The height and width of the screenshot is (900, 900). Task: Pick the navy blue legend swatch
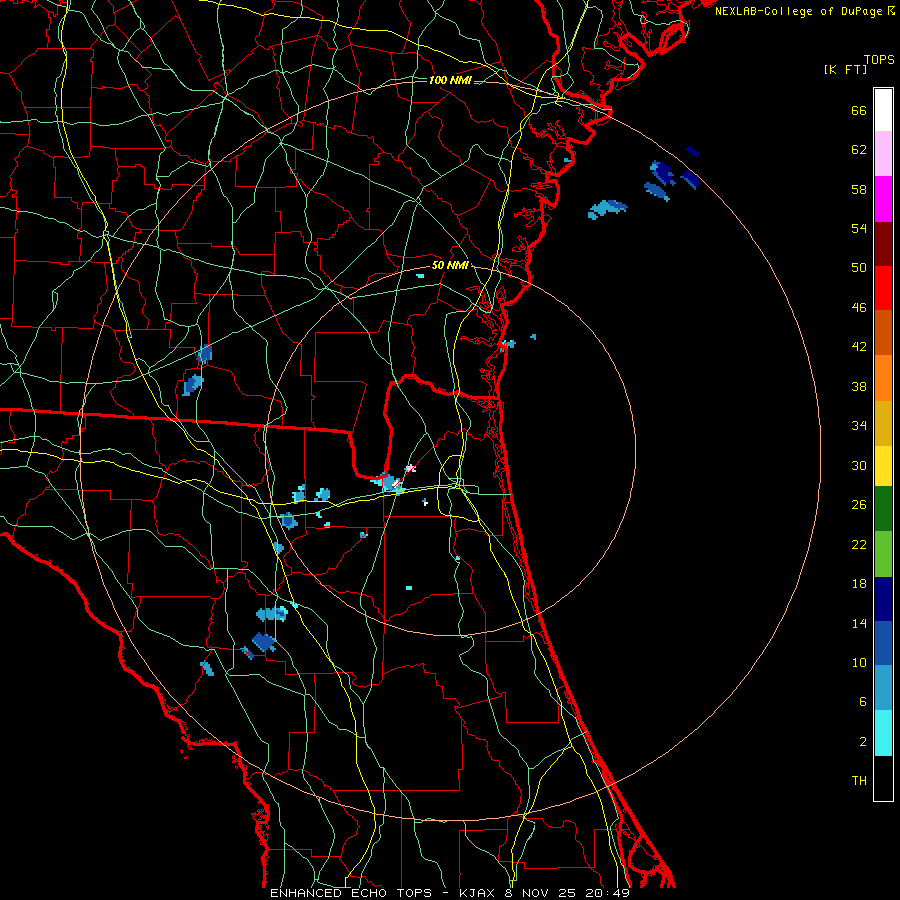point(883,599)
